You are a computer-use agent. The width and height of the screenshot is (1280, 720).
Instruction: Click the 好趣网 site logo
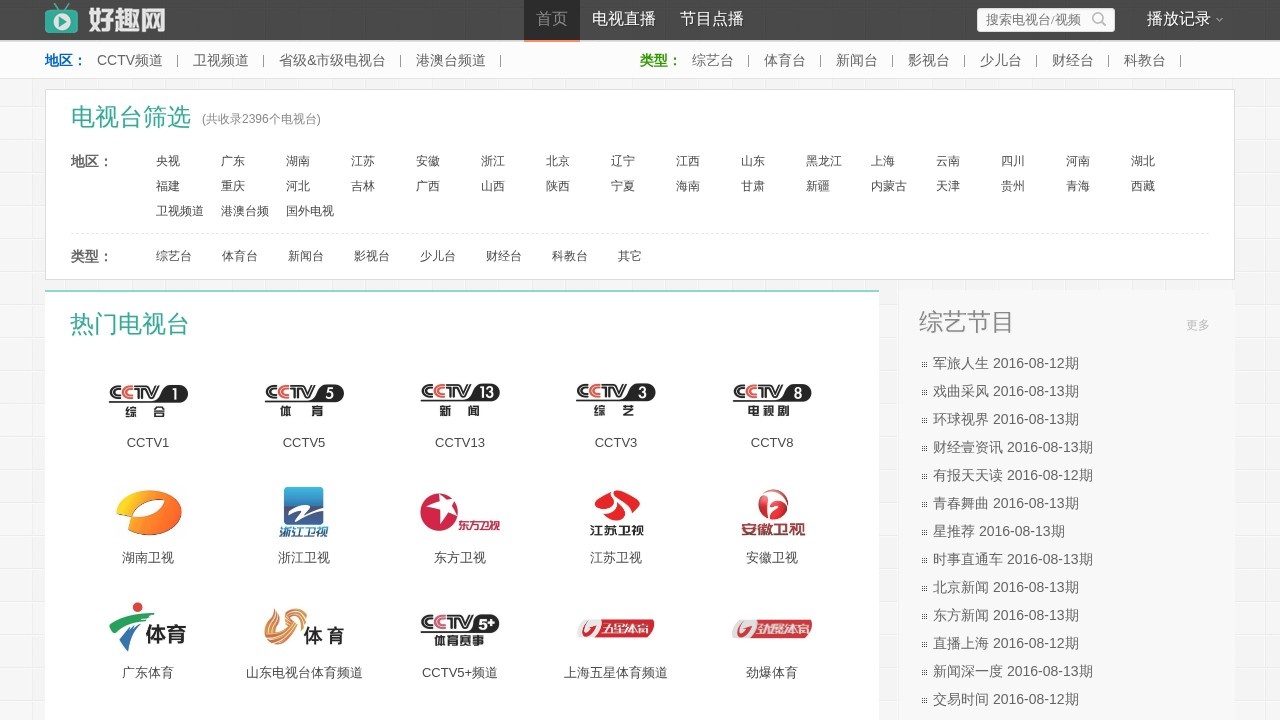(105, 19)
